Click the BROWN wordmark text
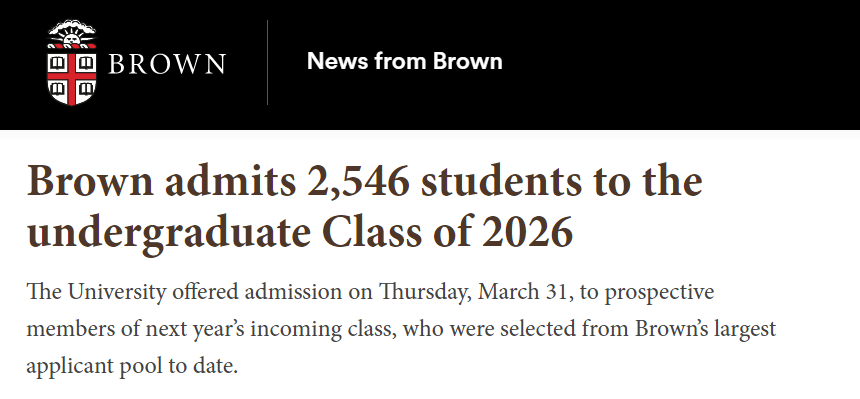Image resolution: width=860 pixels, height=399 pixels. (167, 64)
